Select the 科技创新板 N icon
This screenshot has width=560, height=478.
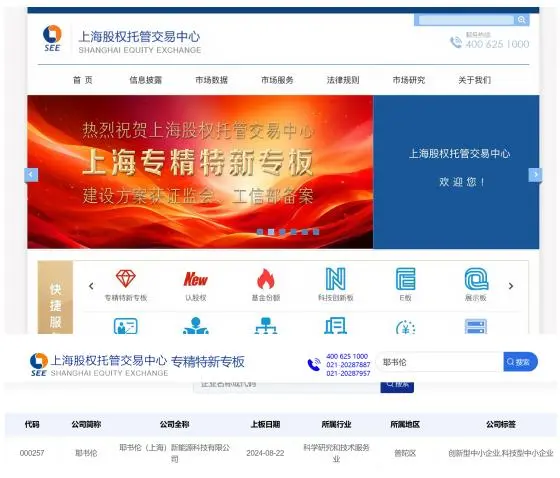tap(336, 279)
